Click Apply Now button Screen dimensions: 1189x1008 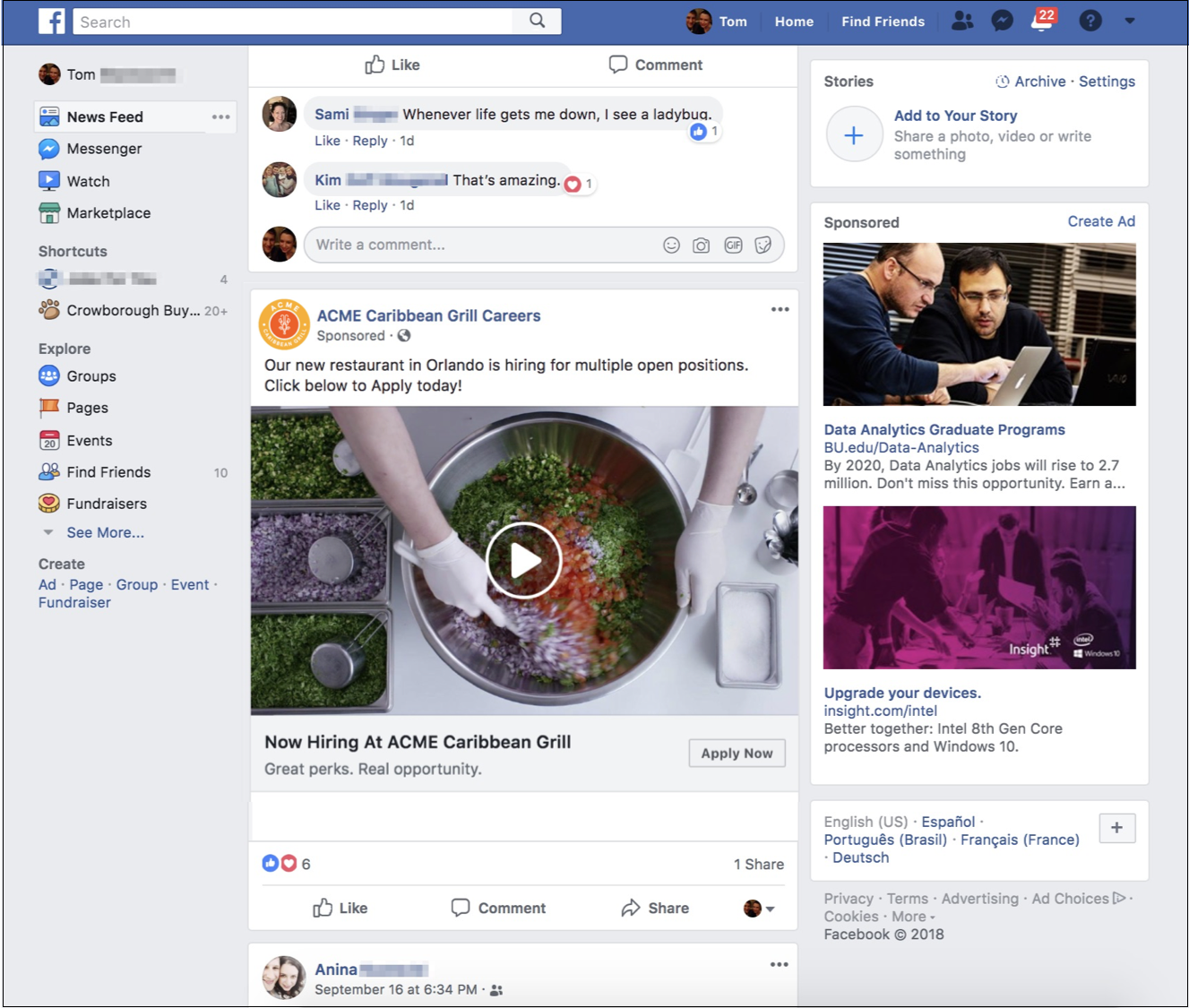point(737,754)
